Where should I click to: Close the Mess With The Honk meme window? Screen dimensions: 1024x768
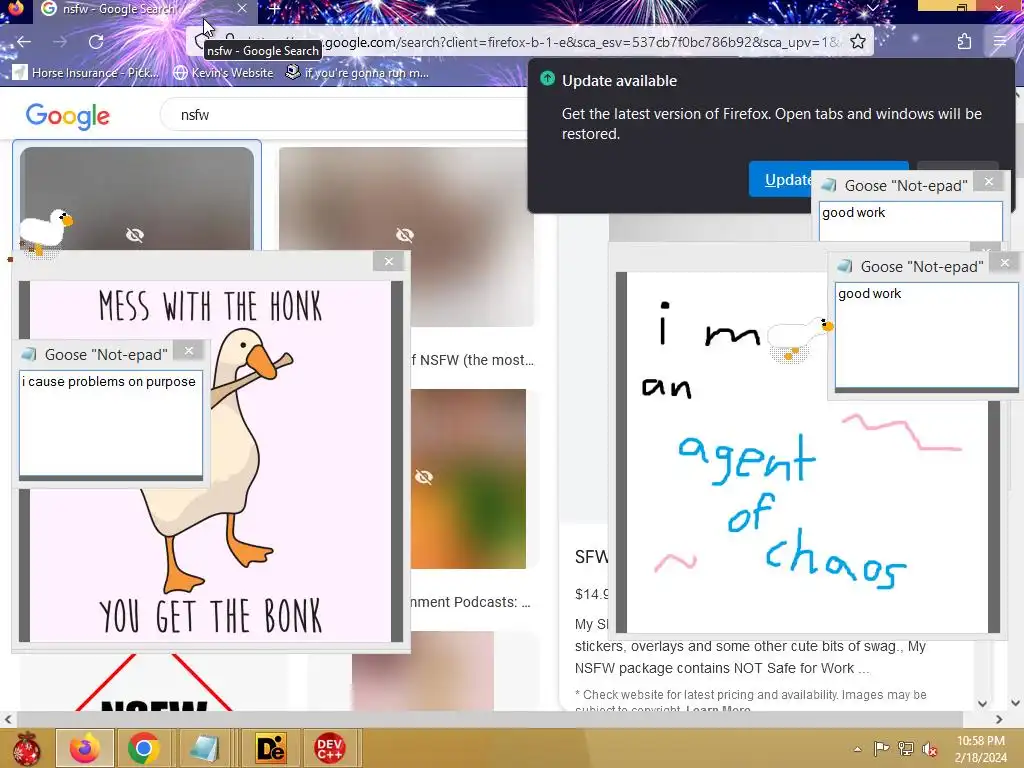point(389,261)
